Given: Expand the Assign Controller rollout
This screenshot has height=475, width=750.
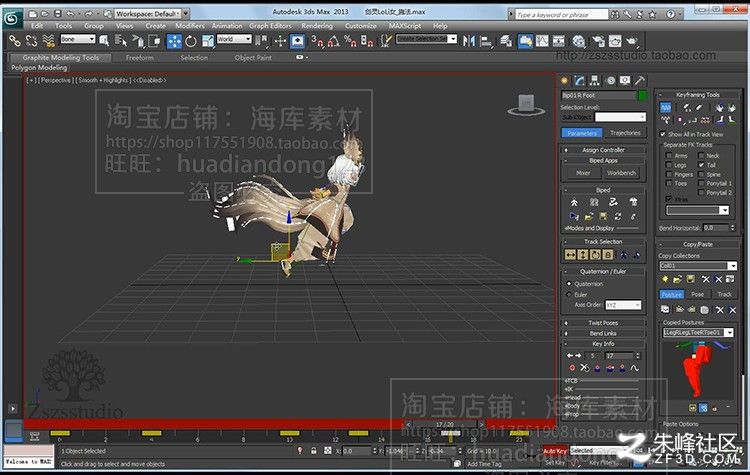Looking at the screenshot, I should tap(603, 150).
